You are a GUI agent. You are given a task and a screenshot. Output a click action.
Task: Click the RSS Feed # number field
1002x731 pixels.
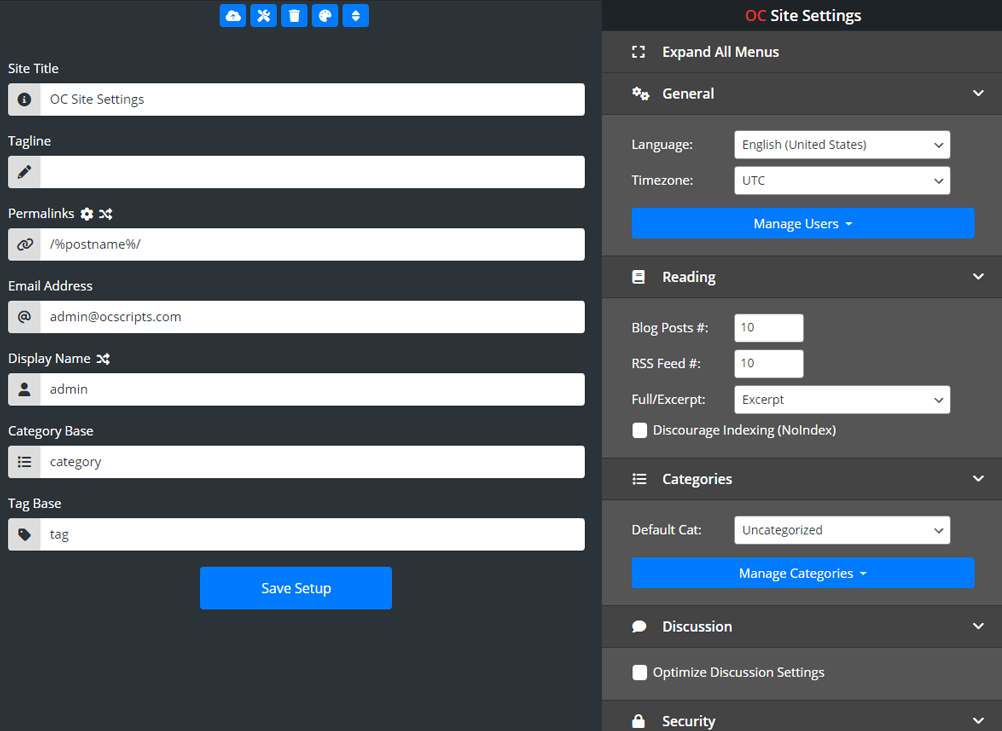click(769, 364)
